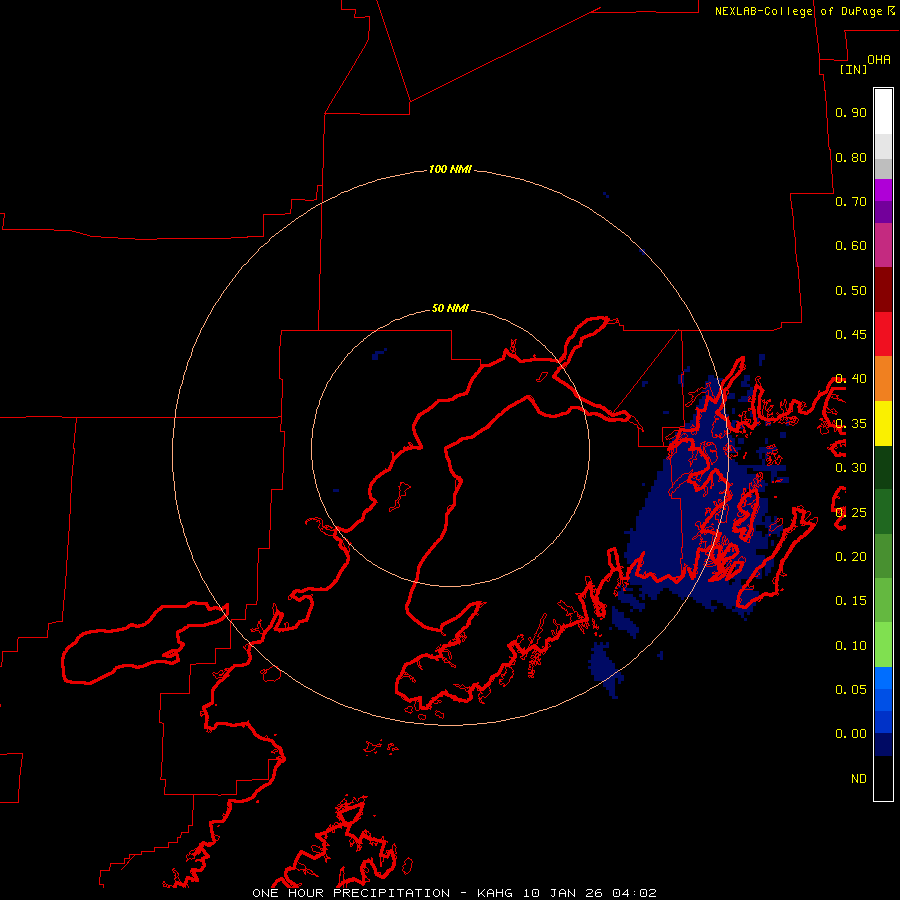Select the 0.60 legend value
900x900 pixels.
[851, 246]
